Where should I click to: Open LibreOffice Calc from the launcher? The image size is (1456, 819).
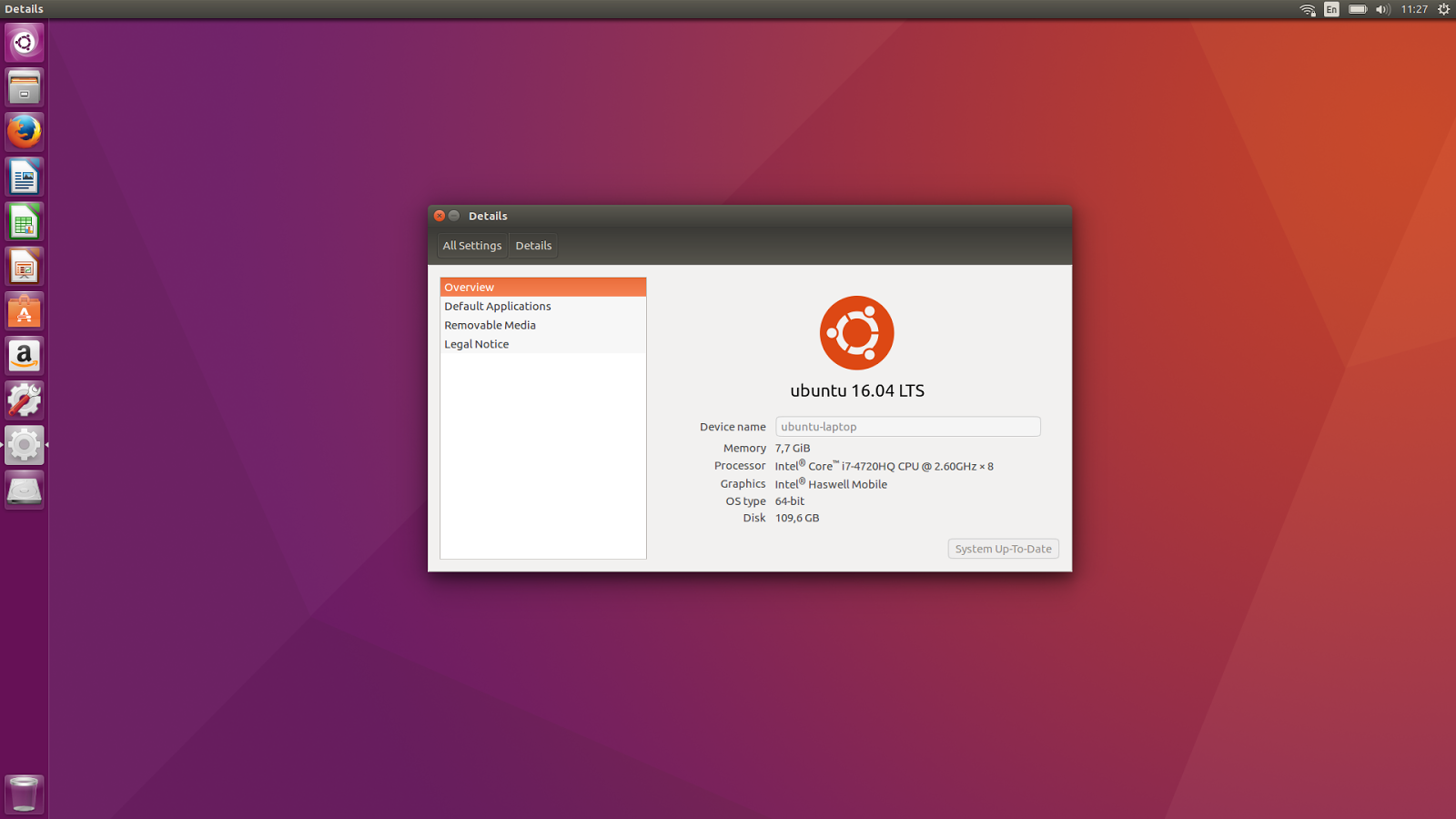tap(24, 221)
